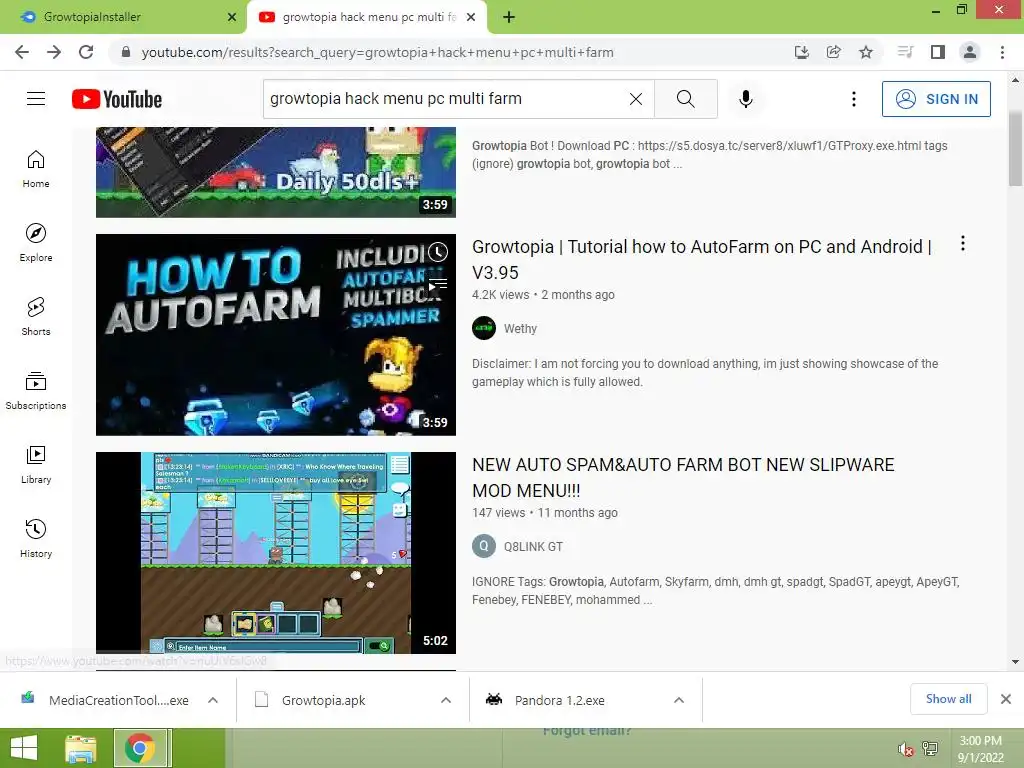Screen dimensions: 1024x768
Task: Open media controls icon in Chrome toolbar
Action: click(x=905, y=52)
